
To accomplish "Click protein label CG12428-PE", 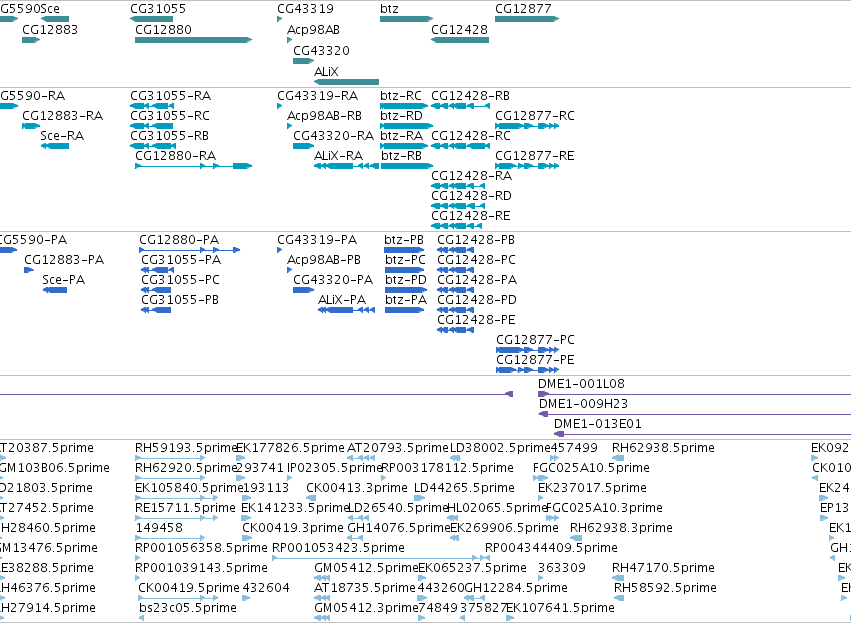I will coord(477,320).
